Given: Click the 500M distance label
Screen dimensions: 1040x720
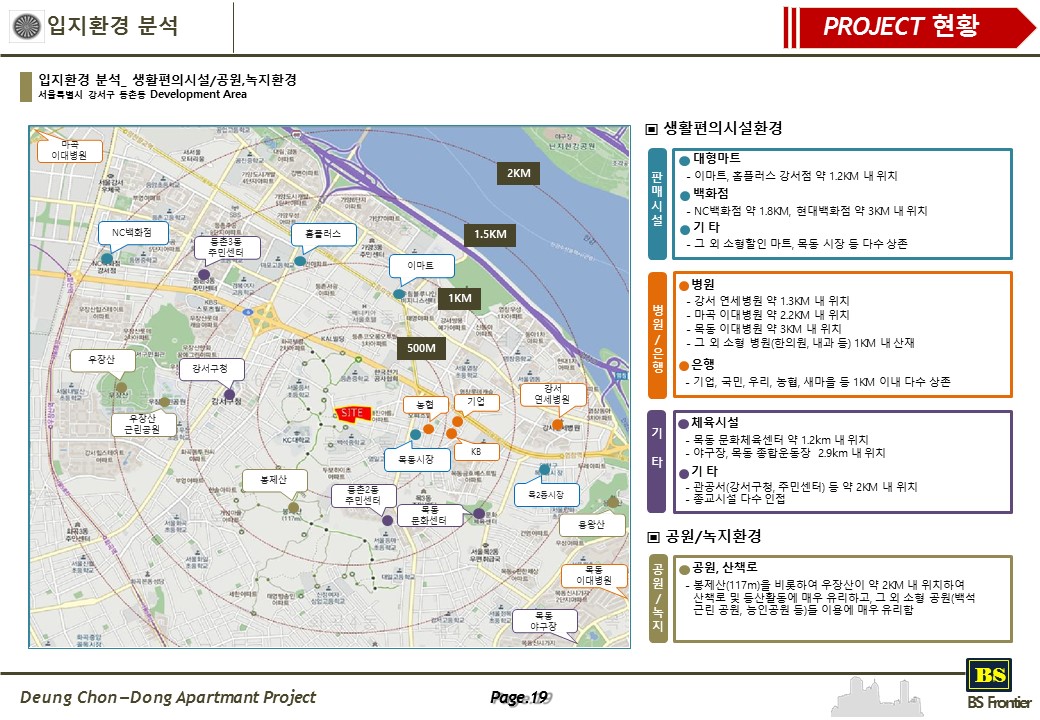Looking at the screenshot, I should click(422, 349).
